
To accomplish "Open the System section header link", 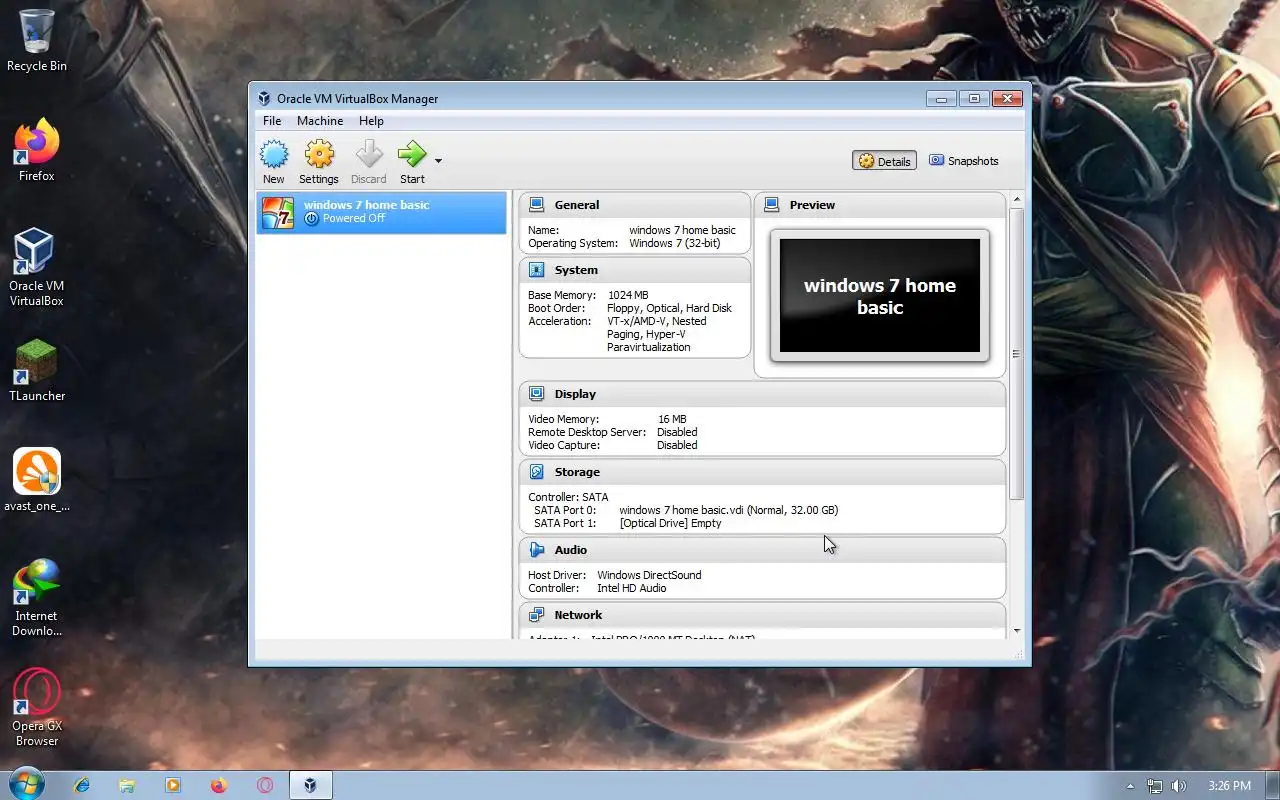I will coord(576,270).
